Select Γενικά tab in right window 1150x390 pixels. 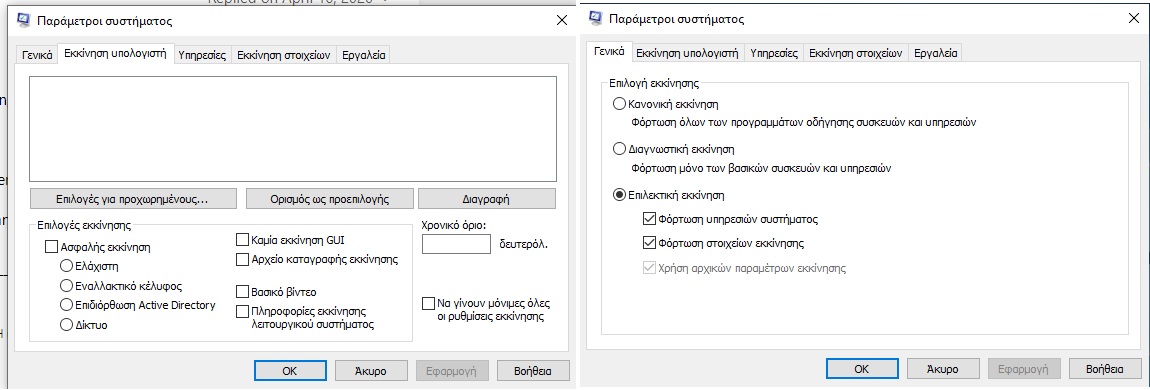(609, 52)
